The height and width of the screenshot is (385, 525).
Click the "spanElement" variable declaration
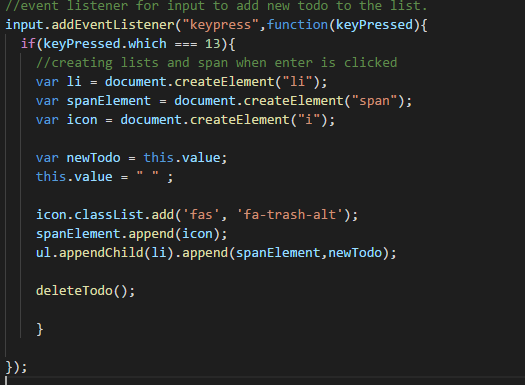click(x=108, y=101)
